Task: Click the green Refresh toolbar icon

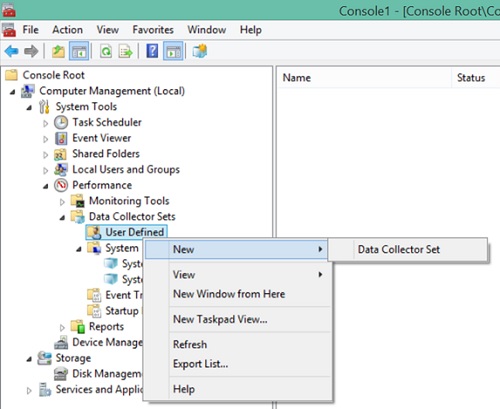Action: [106, 51]
